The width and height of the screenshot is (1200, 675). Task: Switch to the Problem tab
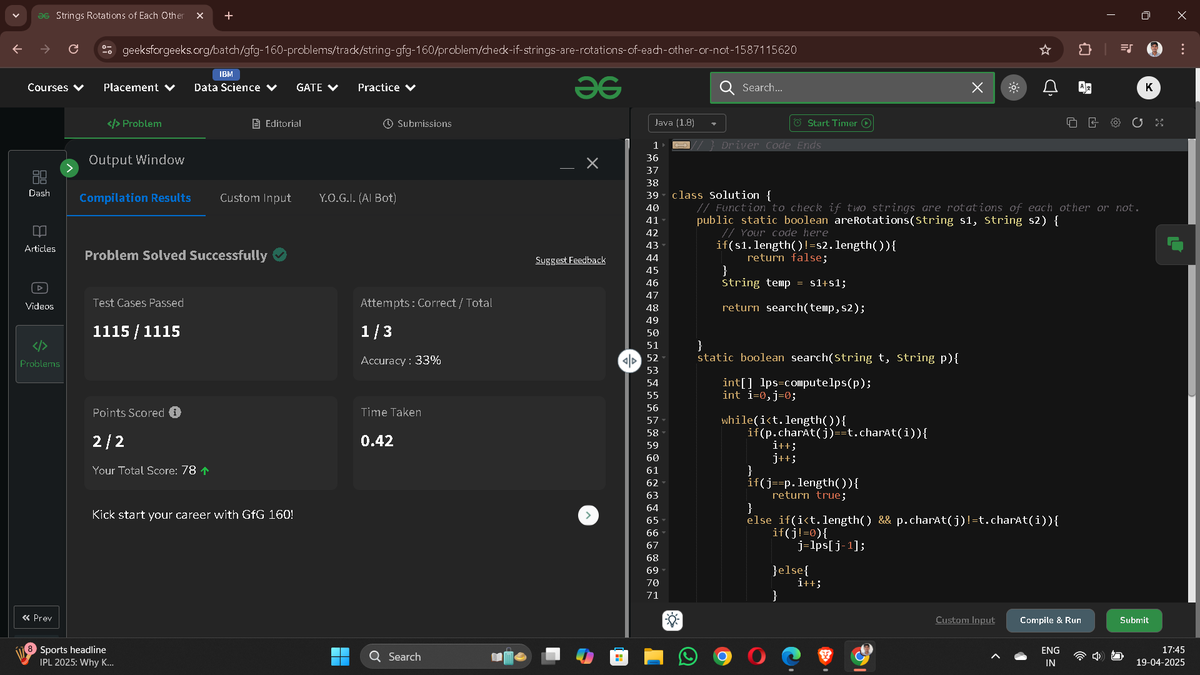click(x=134, y=123)
